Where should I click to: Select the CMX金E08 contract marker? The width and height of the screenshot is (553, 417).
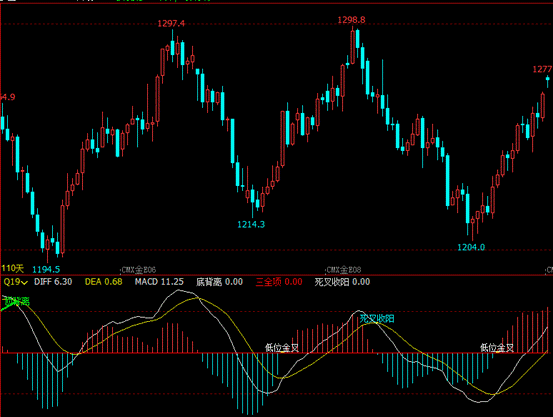click(x=343, y=270)
